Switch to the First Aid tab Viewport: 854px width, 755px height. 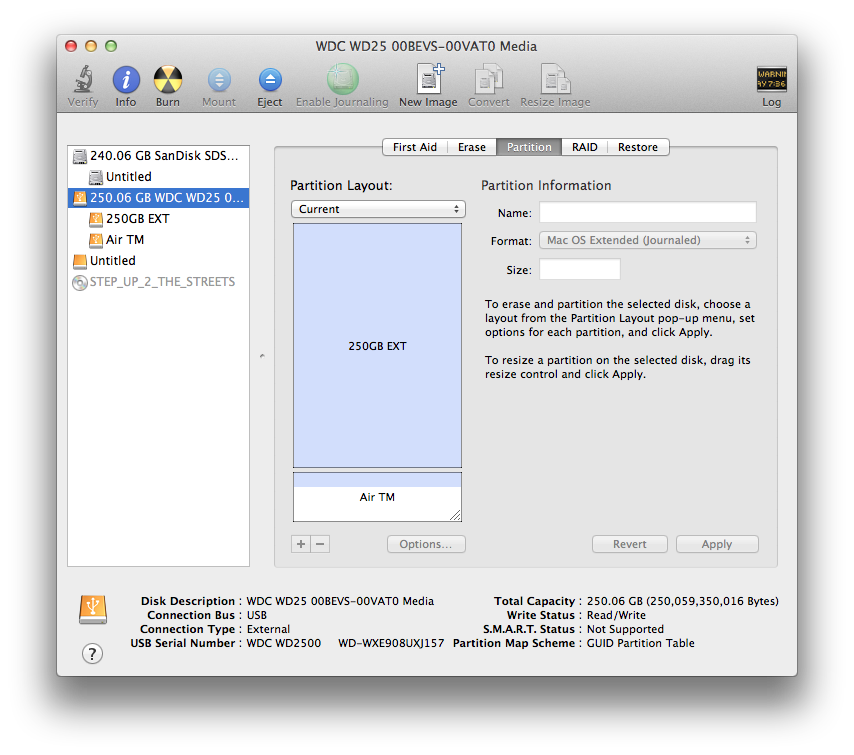[414, 147]
